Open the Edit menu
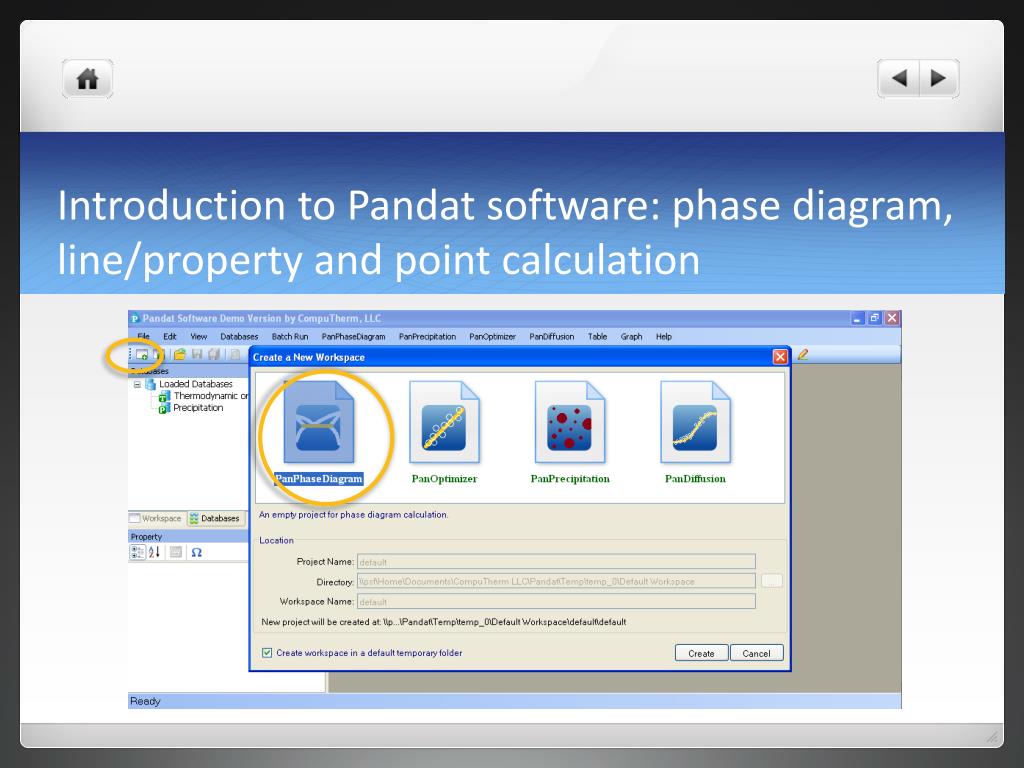The height and width of the screenshot is (768, 1024). (170, 336)
